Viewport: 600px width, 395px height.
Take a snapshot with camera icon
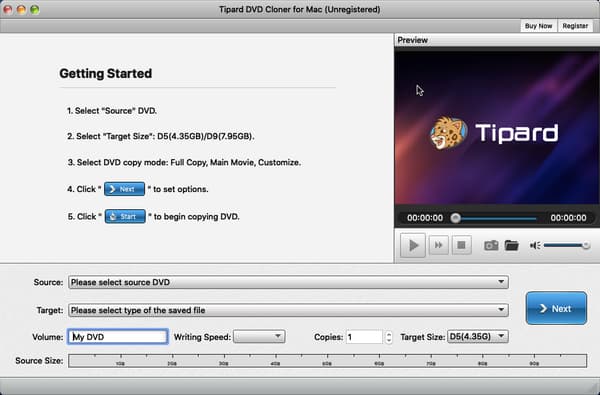coord(491,245)
